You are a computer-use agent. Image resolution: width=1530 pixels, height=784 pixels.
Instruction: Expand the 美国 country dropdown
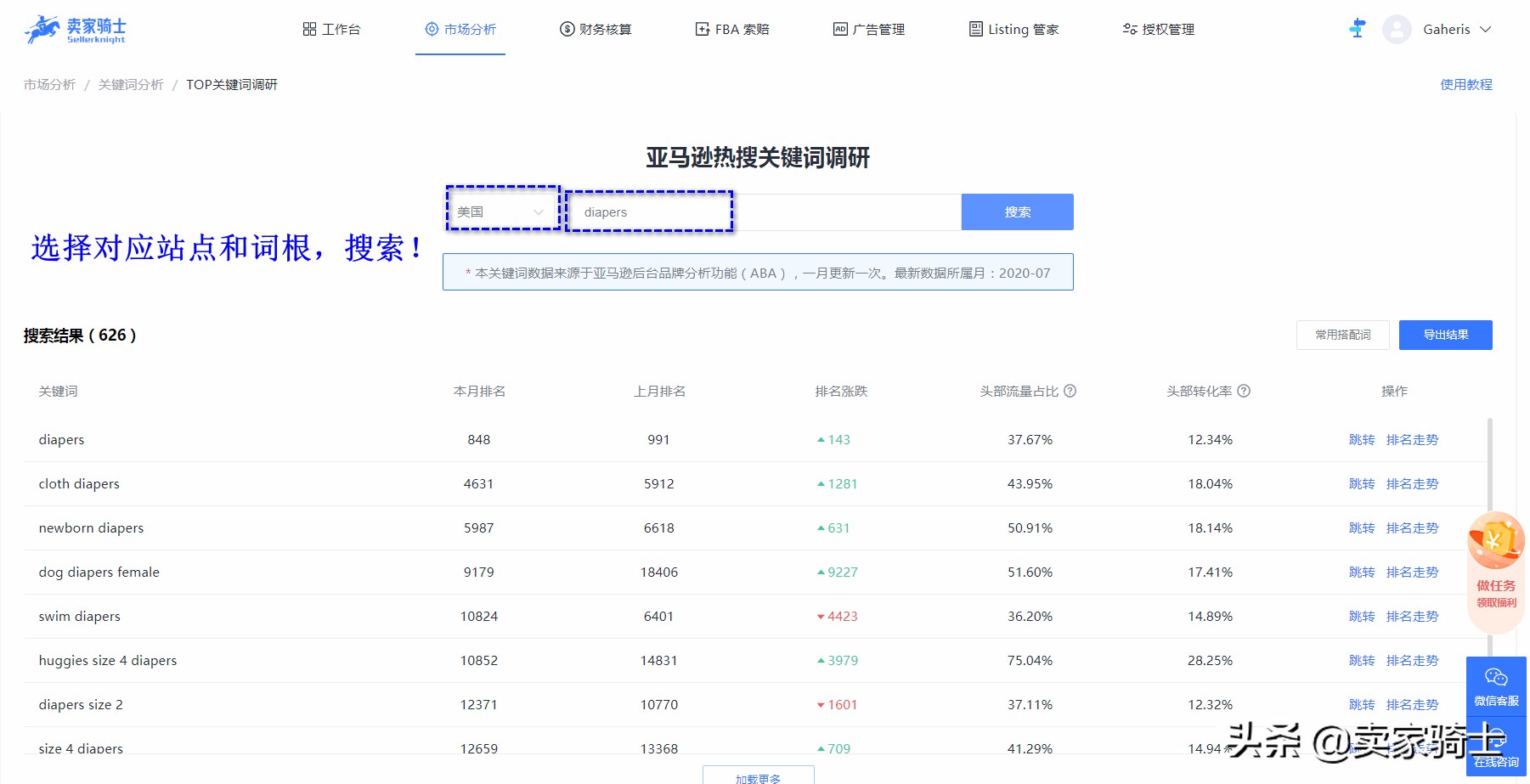click(x=502, y=212)
